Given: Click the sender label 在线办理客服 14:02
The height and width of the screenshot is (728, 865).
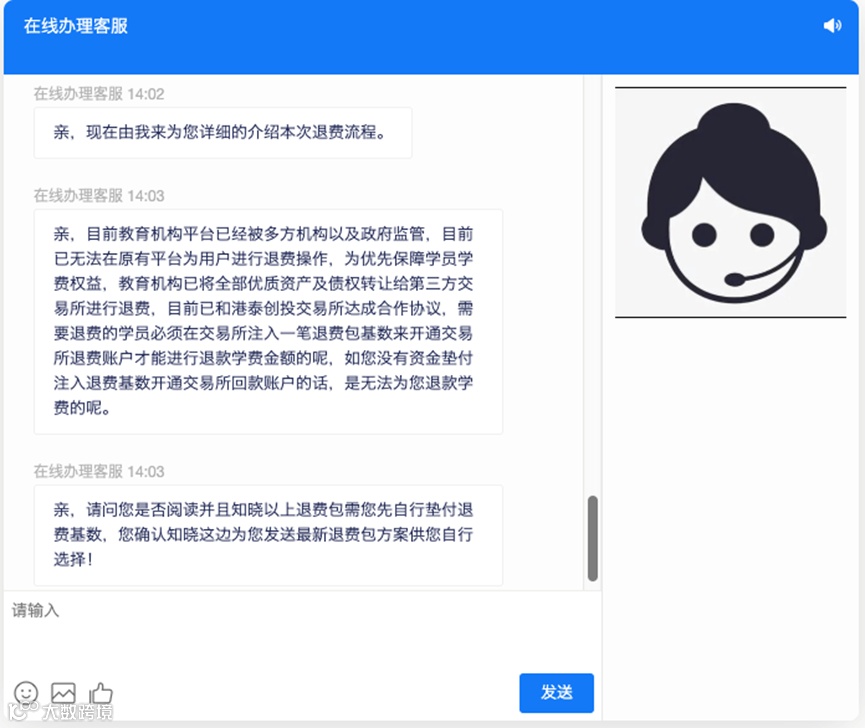Looking at the screenshot, I should point(99,94).
